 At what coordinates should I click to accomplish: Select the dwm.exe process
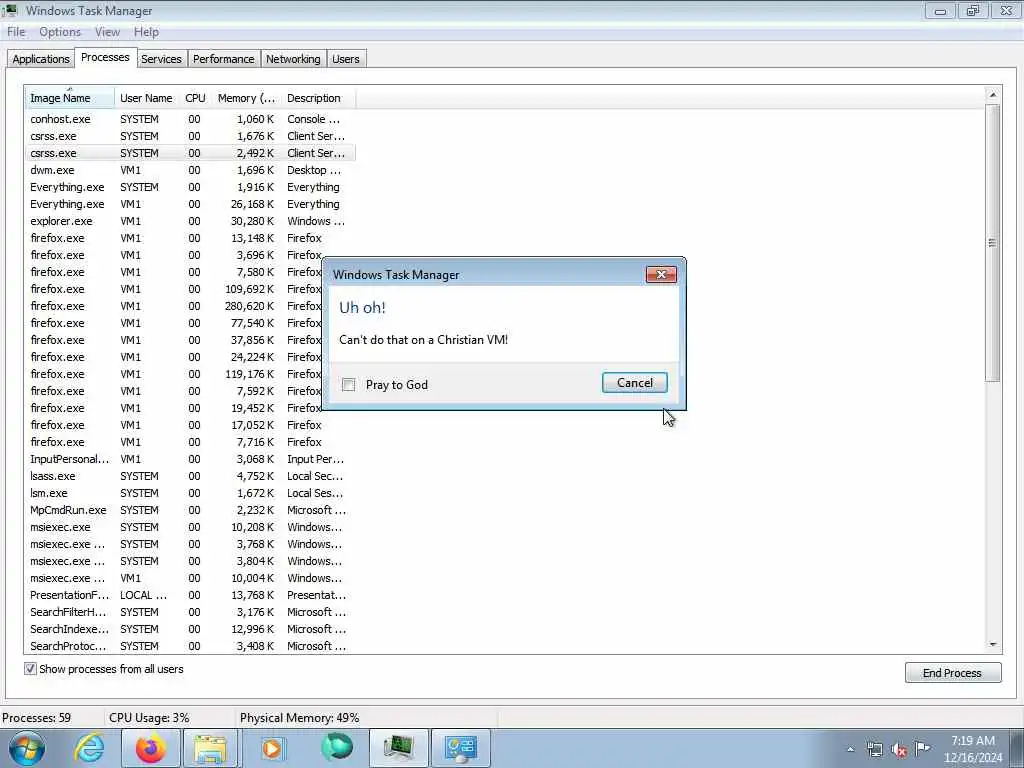[191, 170]
